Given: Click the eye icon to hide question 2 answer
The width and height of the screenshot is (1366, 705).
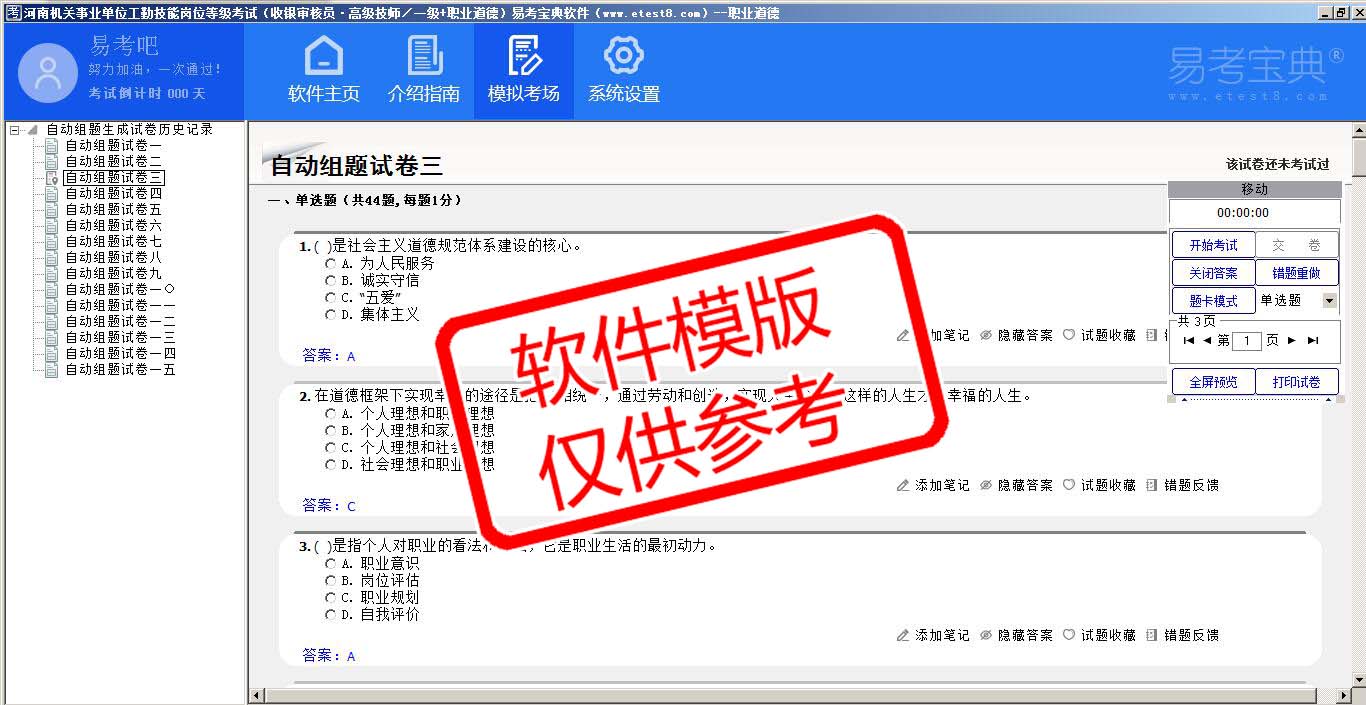Looking at the screenshot, I should point(986,485).
